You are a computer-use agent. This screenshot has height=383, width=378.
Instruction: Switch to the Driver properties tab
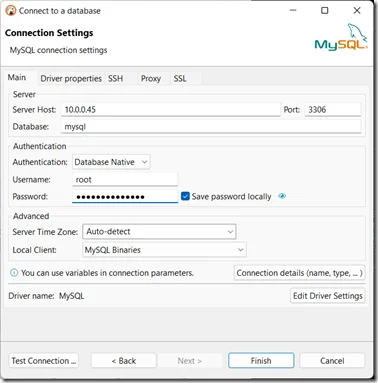pyautogui.click(x=71, y=79)
